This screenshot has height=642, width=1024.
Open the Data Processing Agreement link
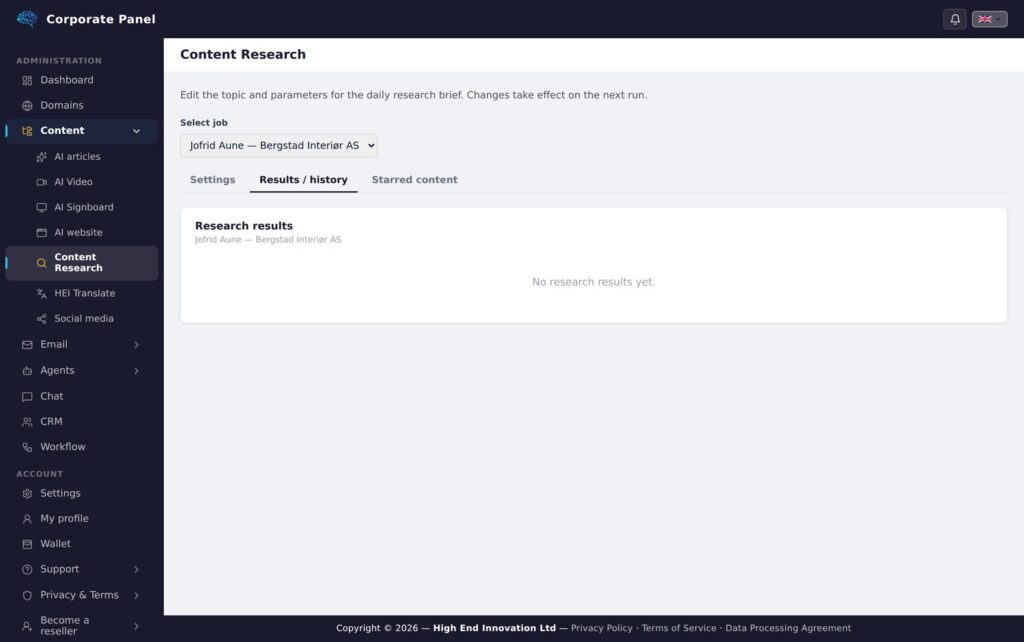[788, 628]
